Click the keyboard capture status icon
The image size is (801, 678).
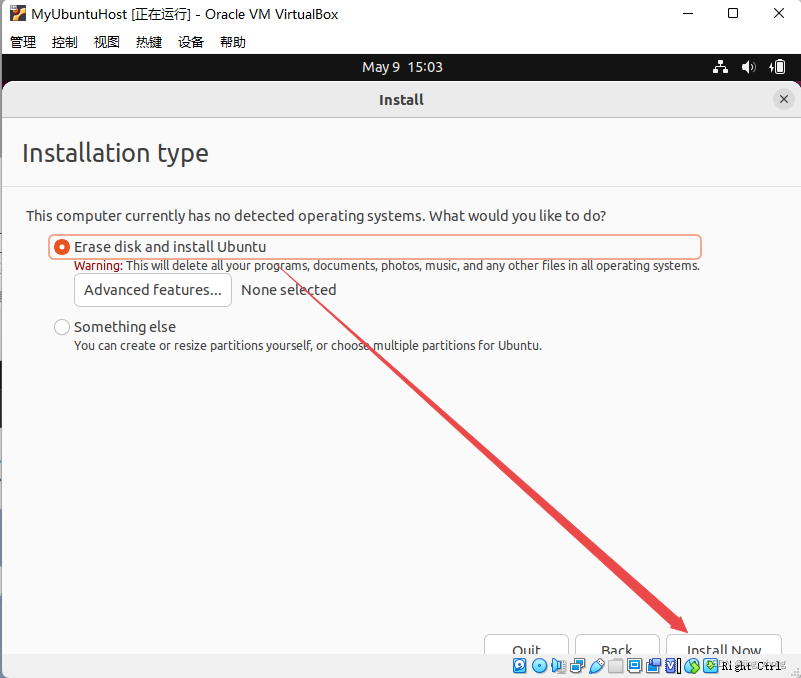(x=711, y=665)
